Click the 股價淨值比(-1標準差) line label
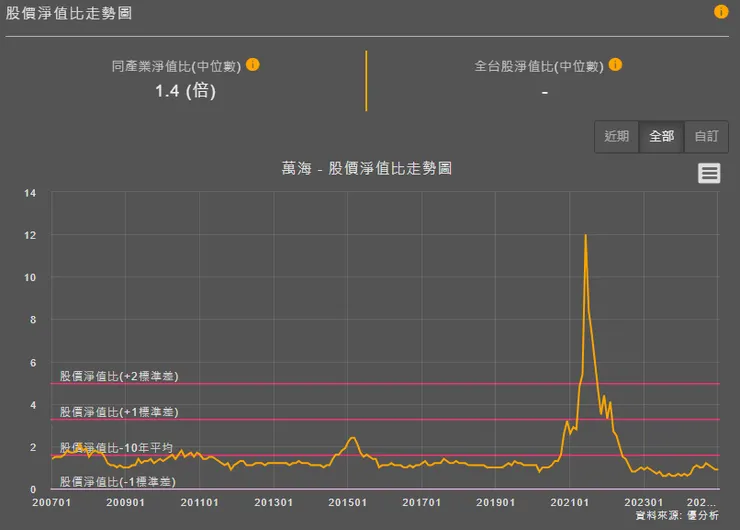Image resolution: width=740 pixels, height=530 pixels. click(x=118, y=482)
